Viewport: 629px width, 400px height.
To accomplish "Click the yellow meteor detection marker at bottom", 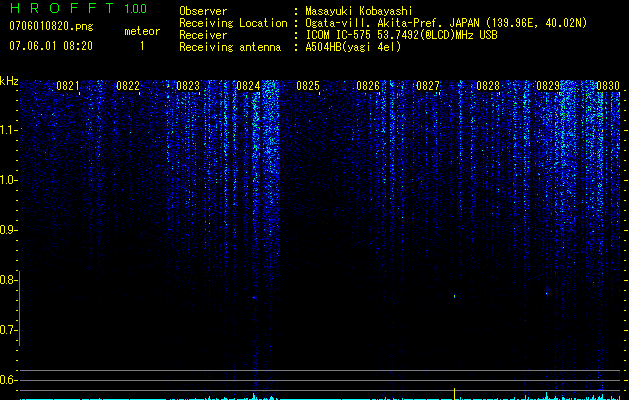I will (454, 394).
